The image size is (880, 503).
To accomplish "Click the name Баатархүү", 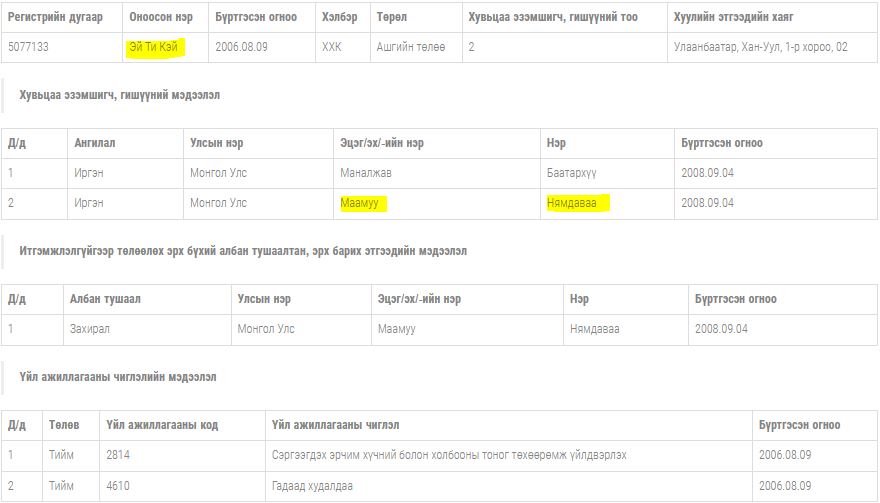I will pyautogui.click(x=572, y=173).
